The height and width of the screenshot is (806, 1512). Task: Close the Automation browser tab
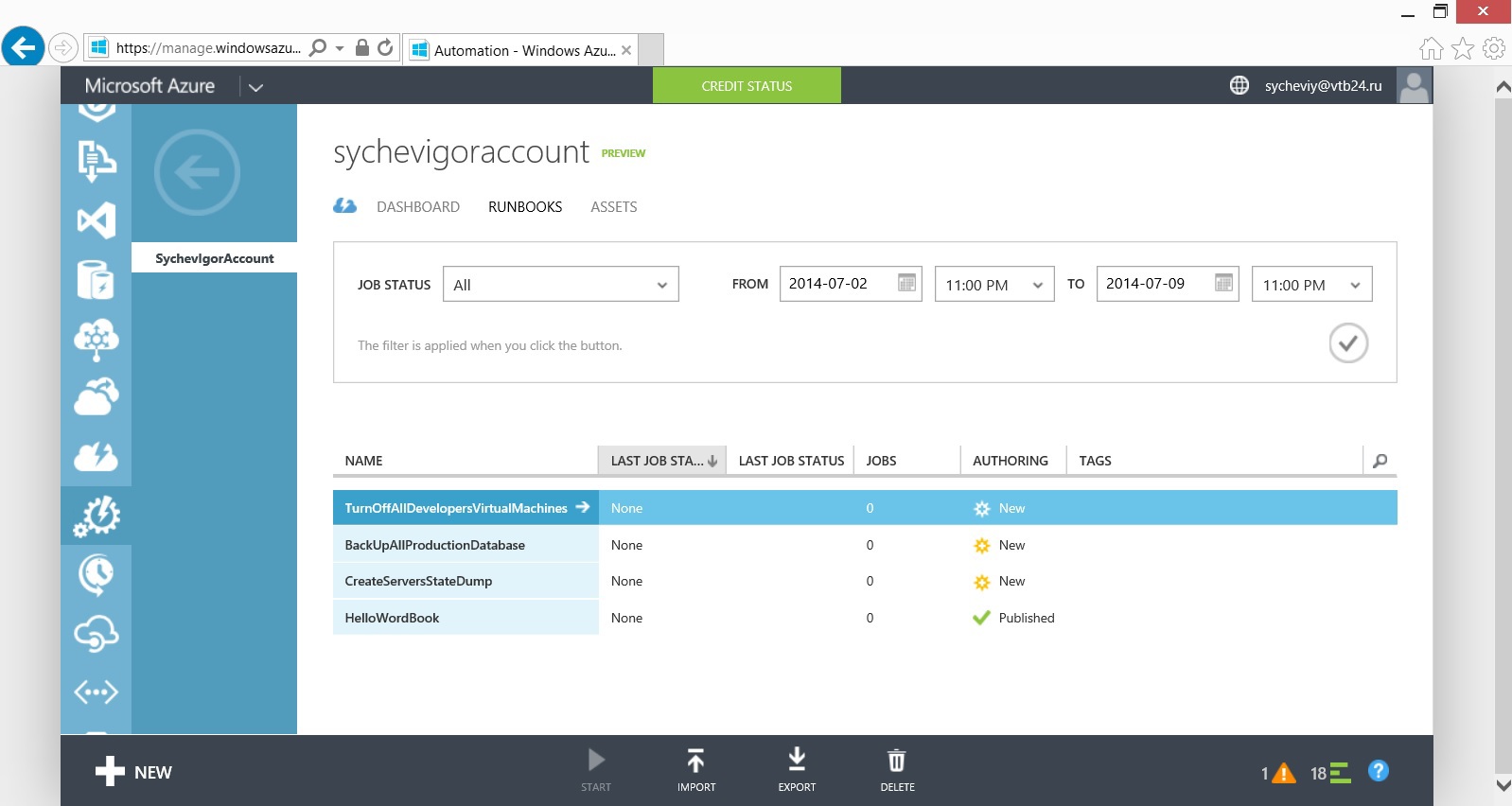coord(626,50)
